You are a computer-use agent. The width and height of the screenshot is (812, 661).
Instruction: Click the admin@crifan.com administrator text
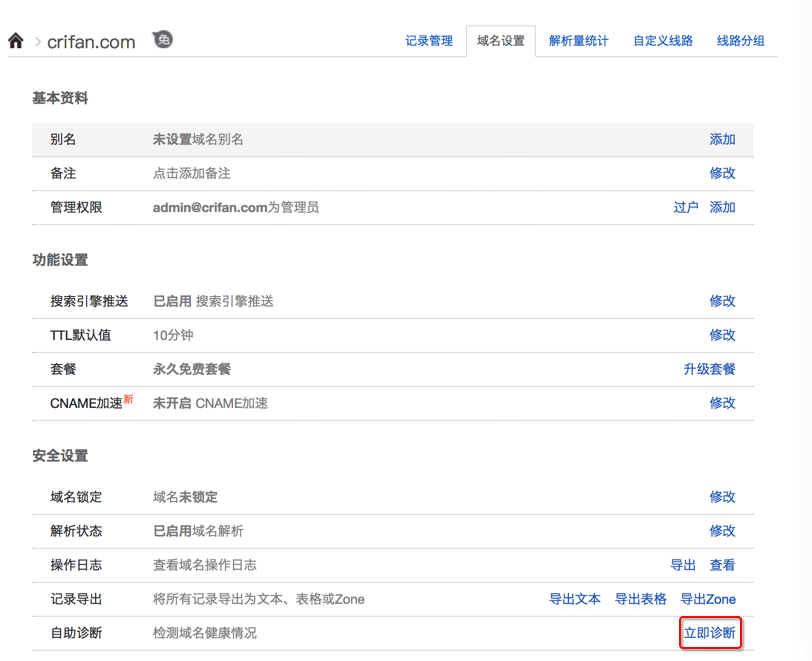point(236,207)
